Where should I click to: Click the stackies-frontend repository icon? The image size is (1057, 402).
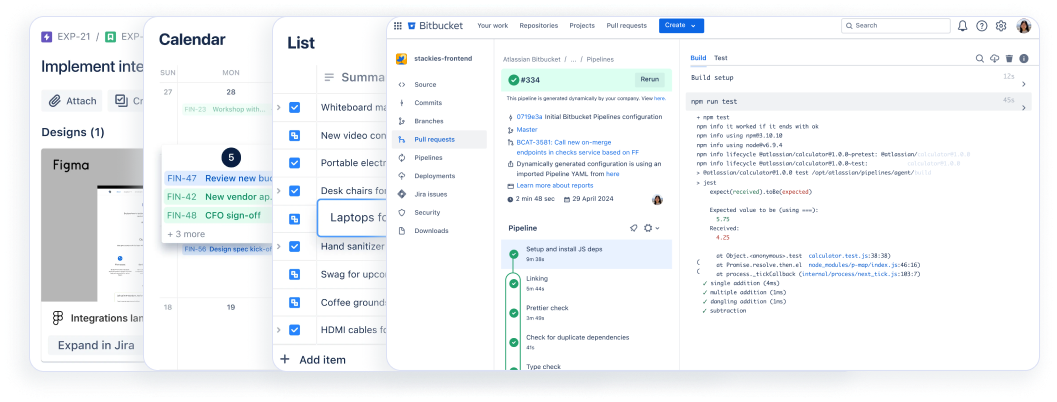click(401, 59)
